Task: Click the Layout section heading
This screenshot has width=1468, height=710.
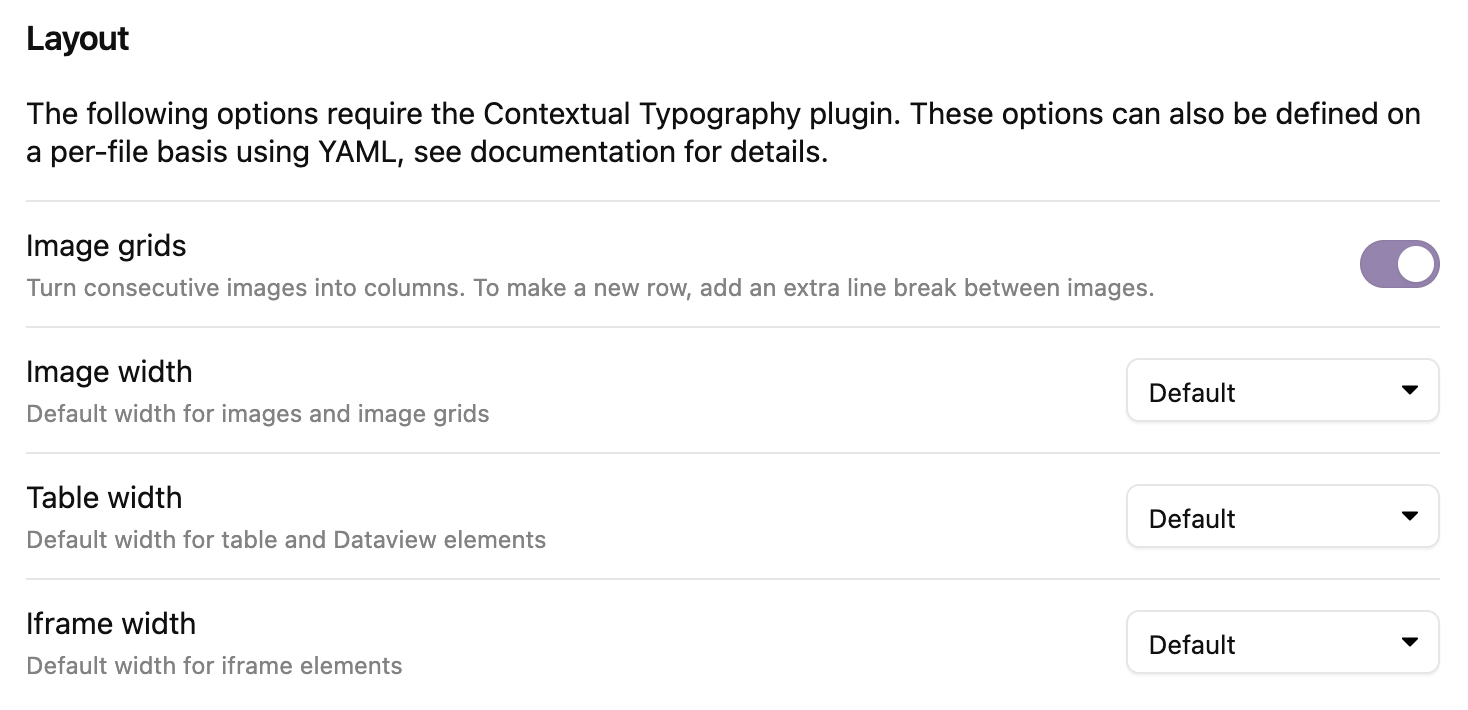Action: click(78, 38)
